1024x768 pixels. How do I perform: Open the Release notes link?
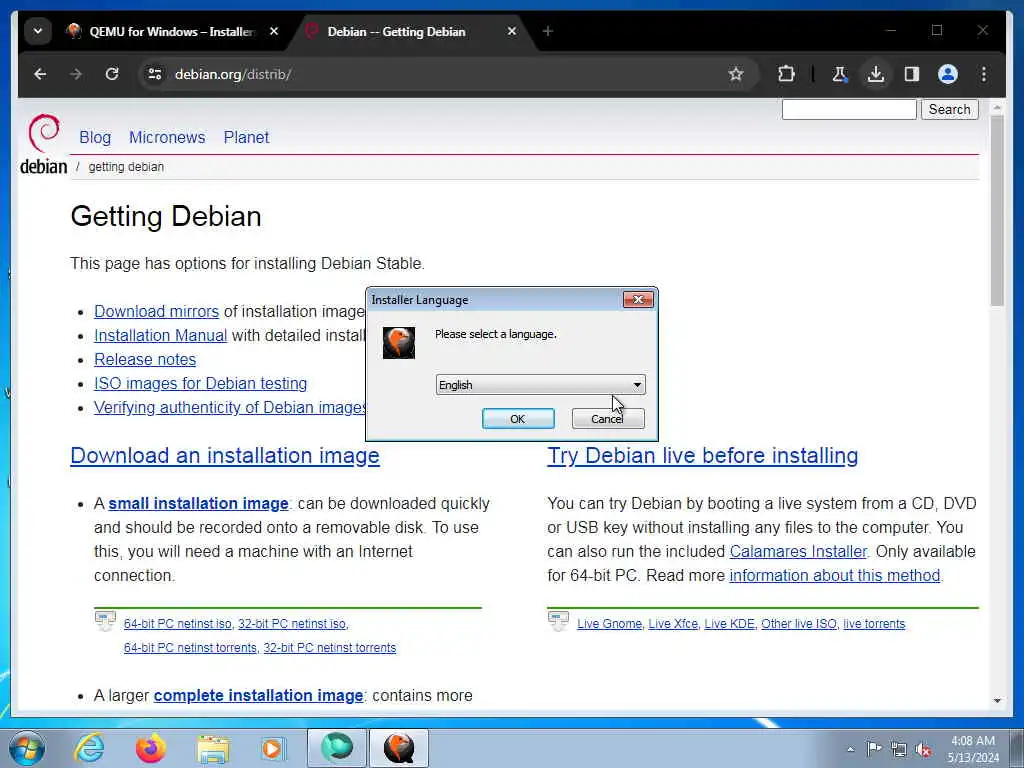tap(145, 360)
